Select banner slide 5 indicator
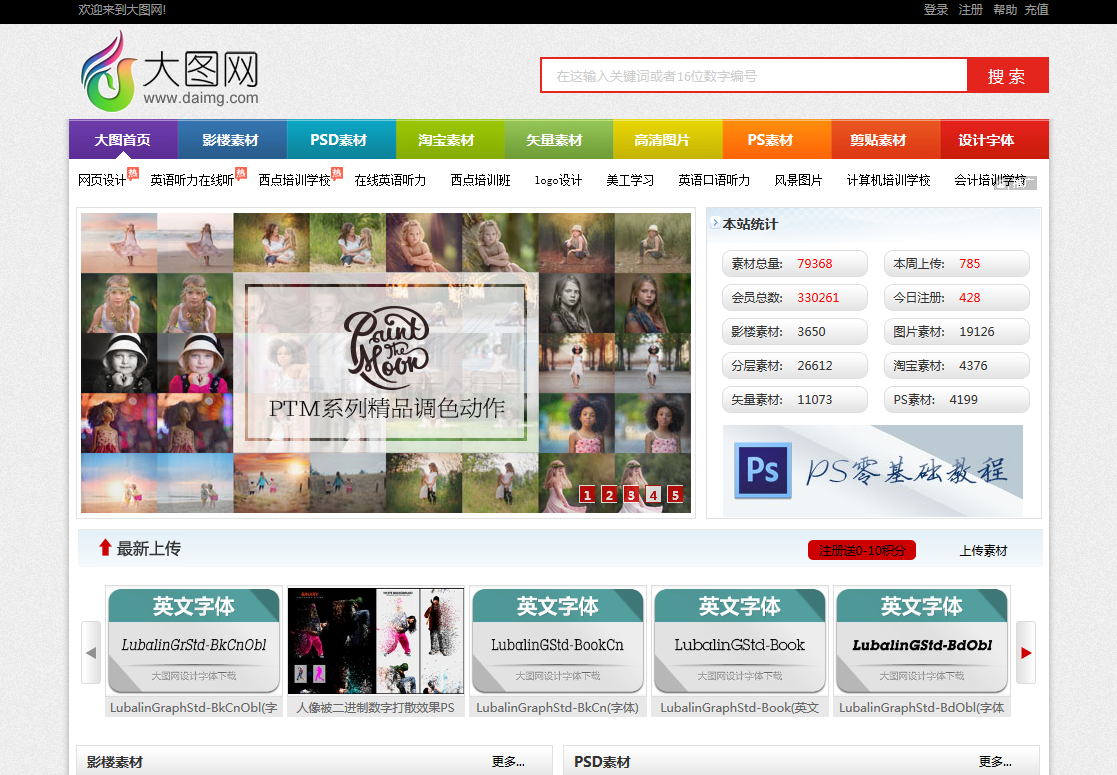This screenshot has width=1117, height=775. point(675,494)
